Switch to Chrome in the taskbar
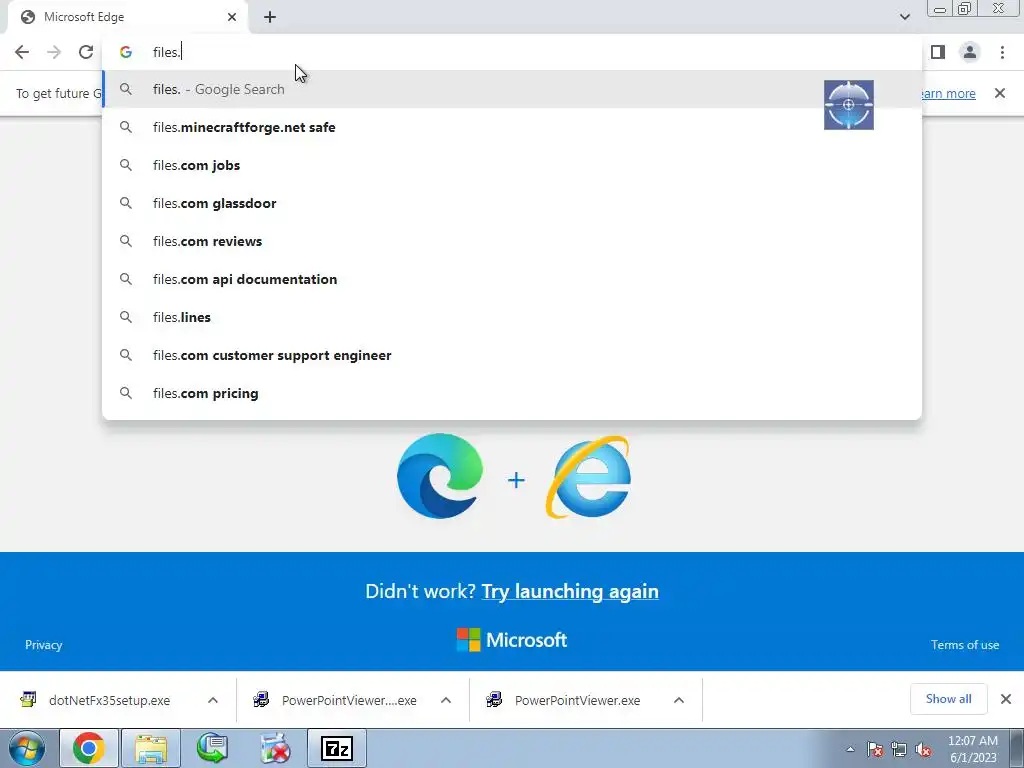The height and width of the screenshot is (768, 1024). (88, 748)
